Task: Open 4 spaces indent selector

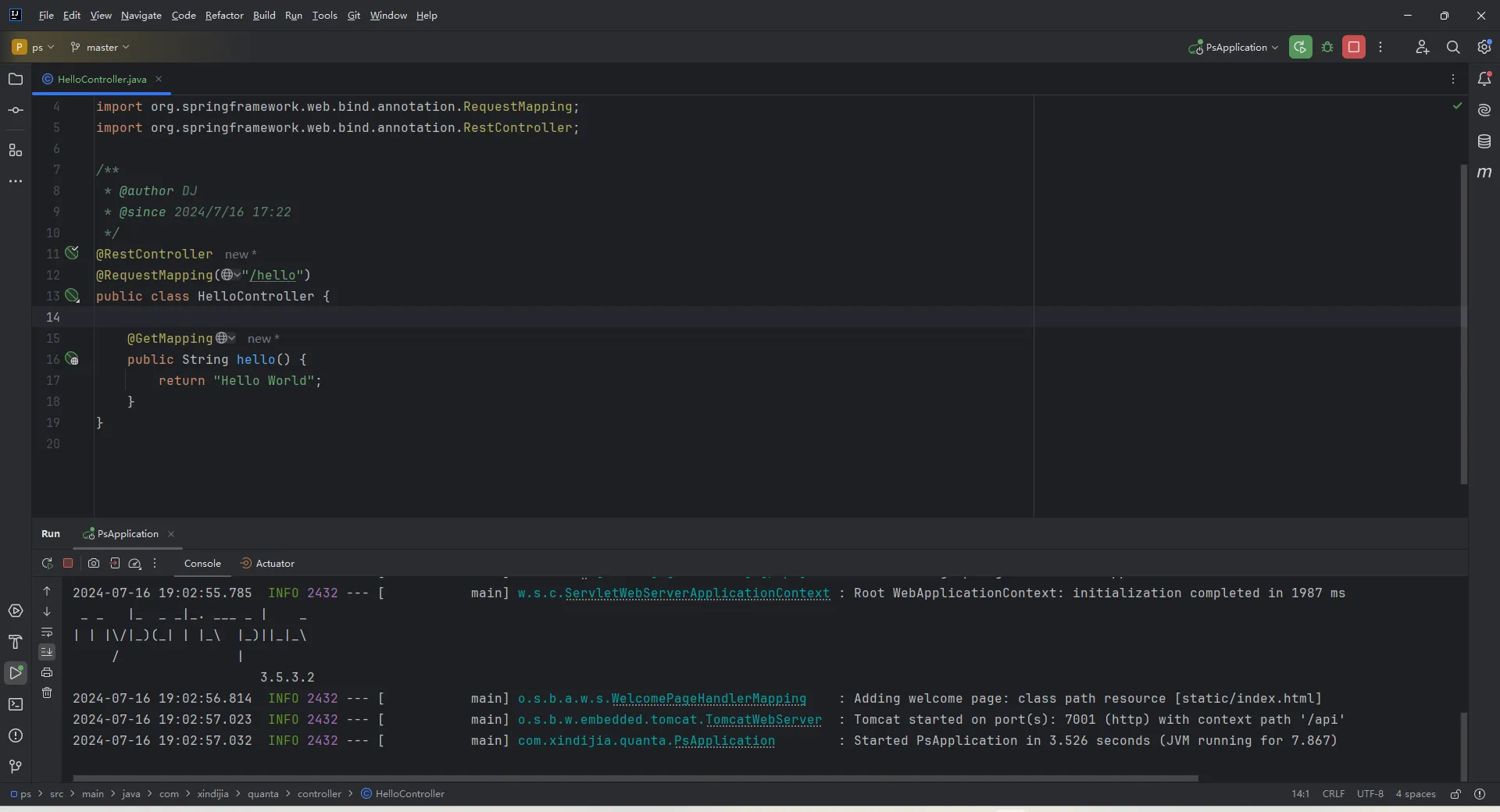Action: click(x=1416, y=793)
